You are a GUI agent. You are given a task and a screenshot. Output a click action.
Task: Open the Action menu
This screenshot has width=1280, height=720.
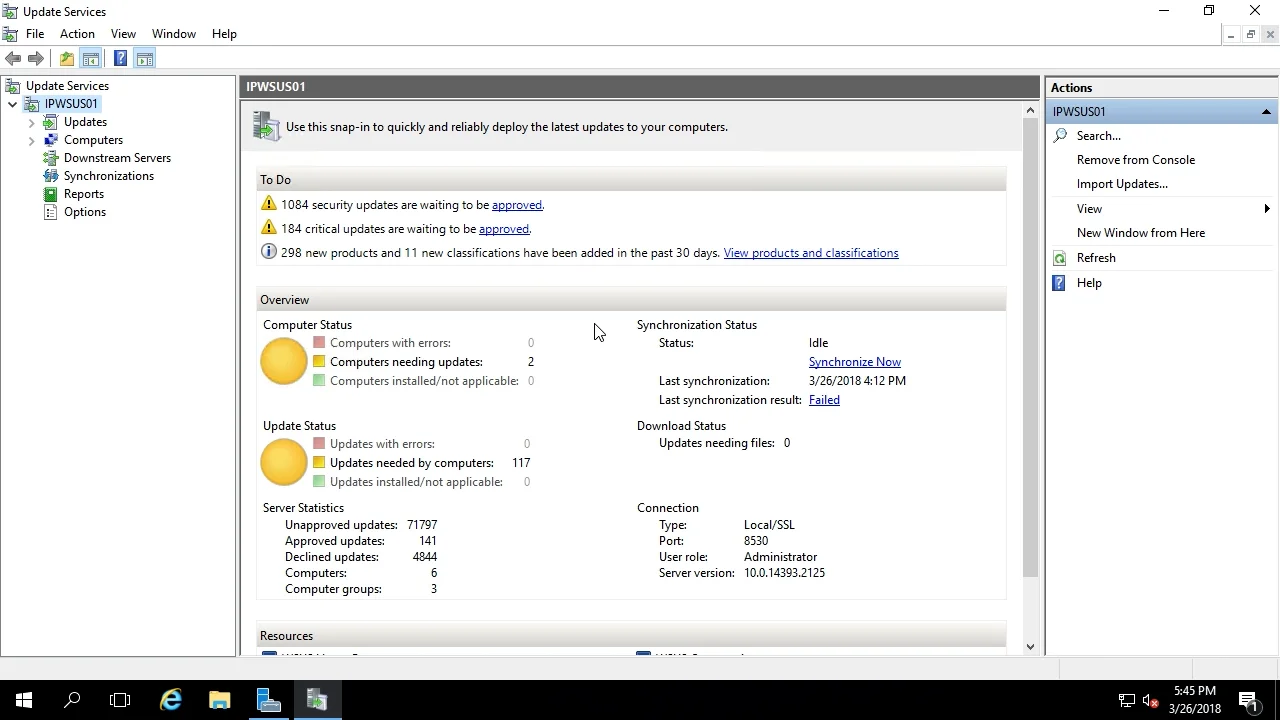77,34
